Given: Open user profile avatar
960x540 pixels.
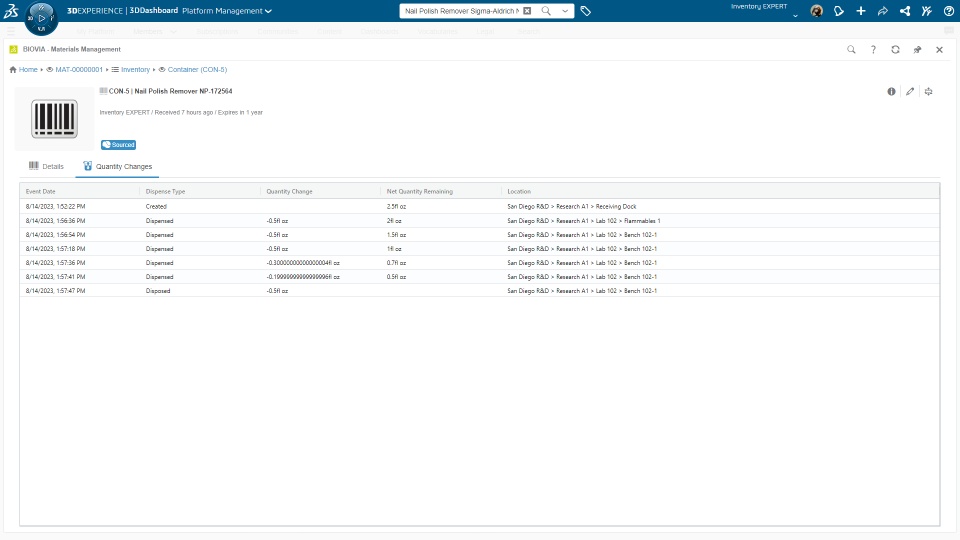Looking at the screenshot, I should coord(816,11).
